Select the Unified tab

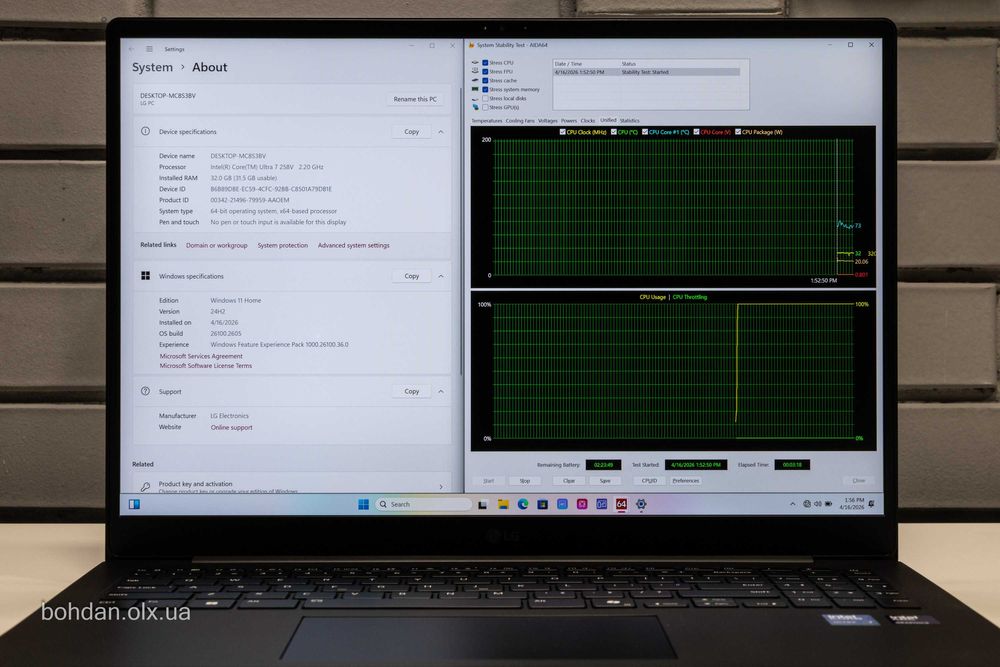click(x=608, y=120)
